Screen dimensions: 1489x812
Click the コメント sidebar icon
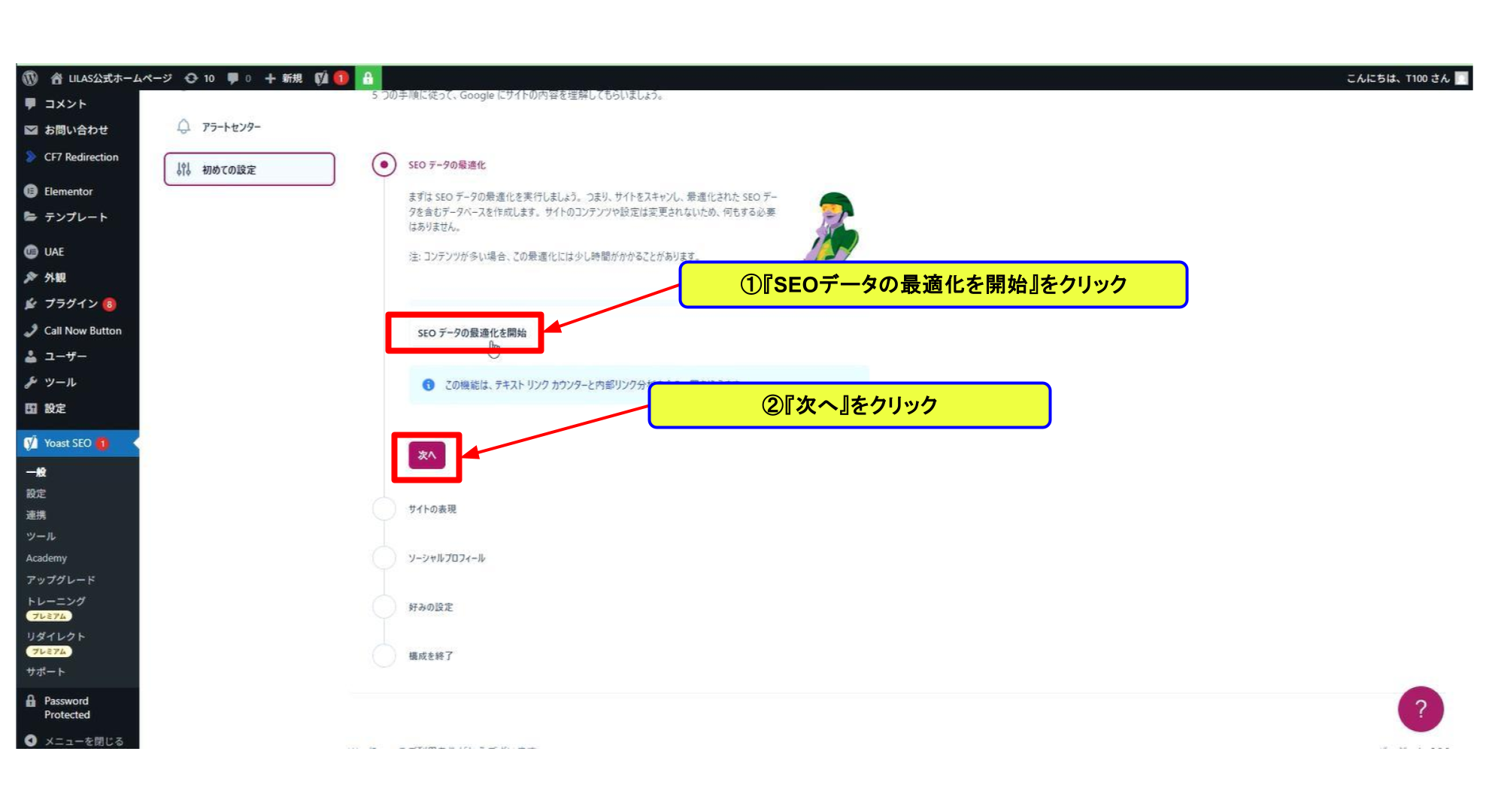(x=31, y=104)
